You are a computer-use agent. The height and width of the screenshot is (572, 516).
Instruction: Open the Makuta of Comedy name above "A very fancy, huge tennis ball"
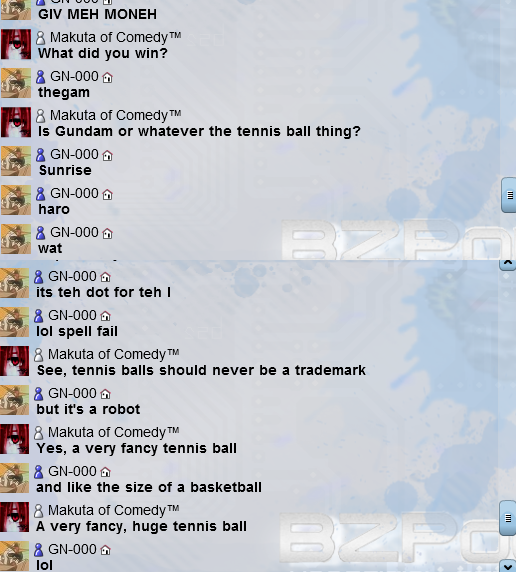pyautogui.click(x=113, y=510)
